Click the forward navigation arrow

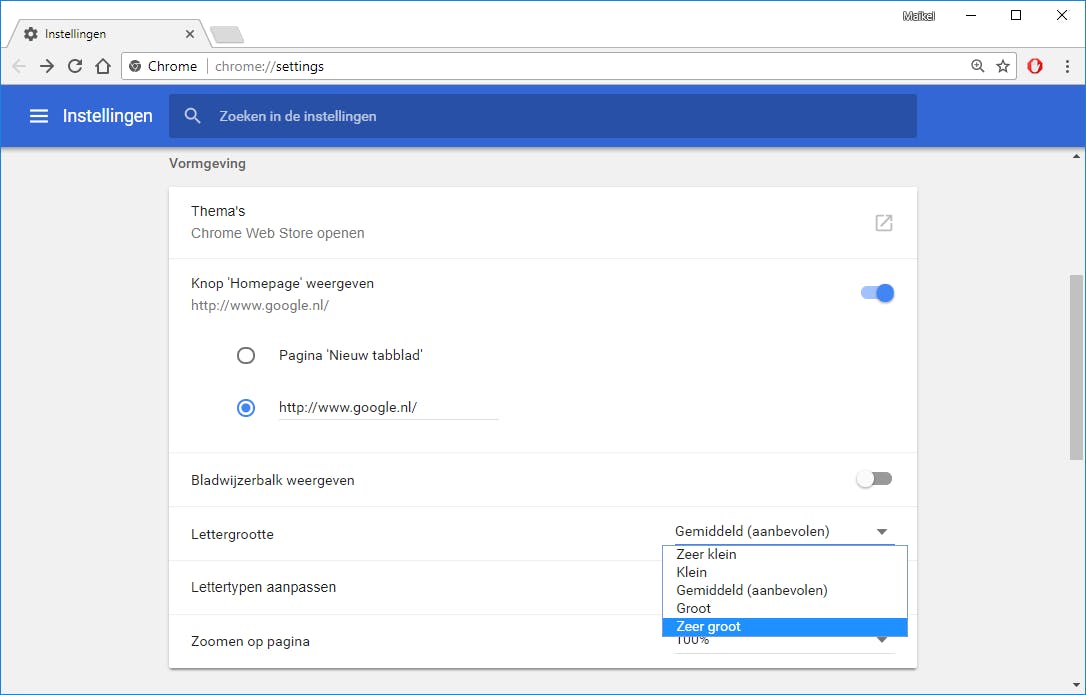pos(47,66)
